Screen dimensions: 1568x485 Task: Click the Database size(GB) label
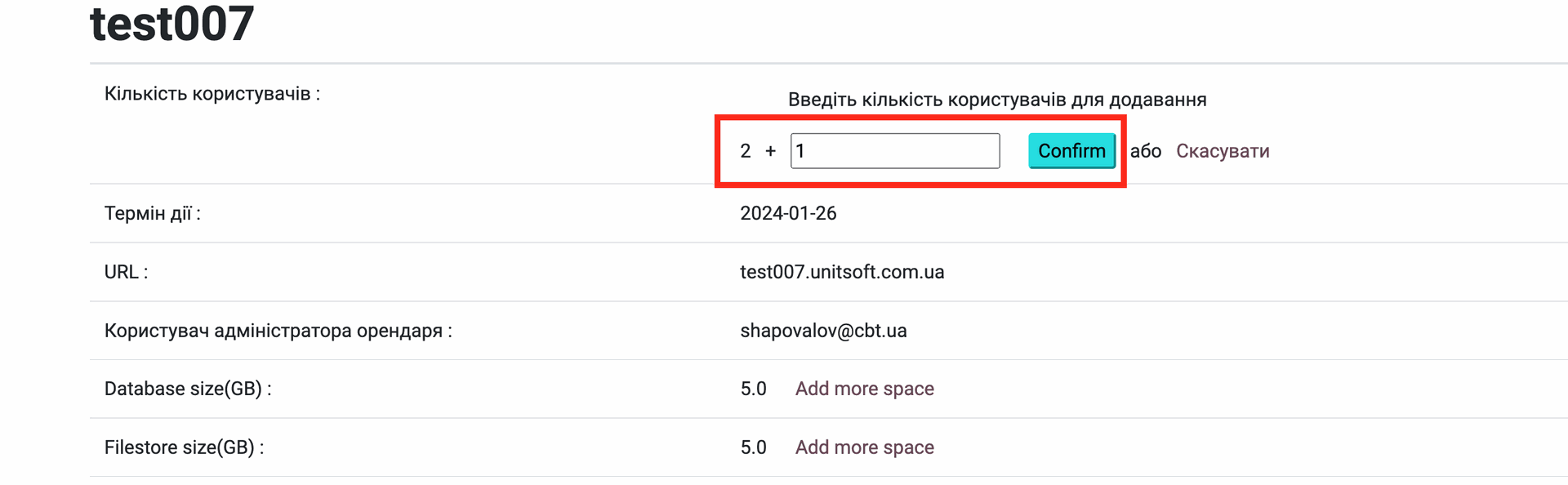[x=188, y=389]
